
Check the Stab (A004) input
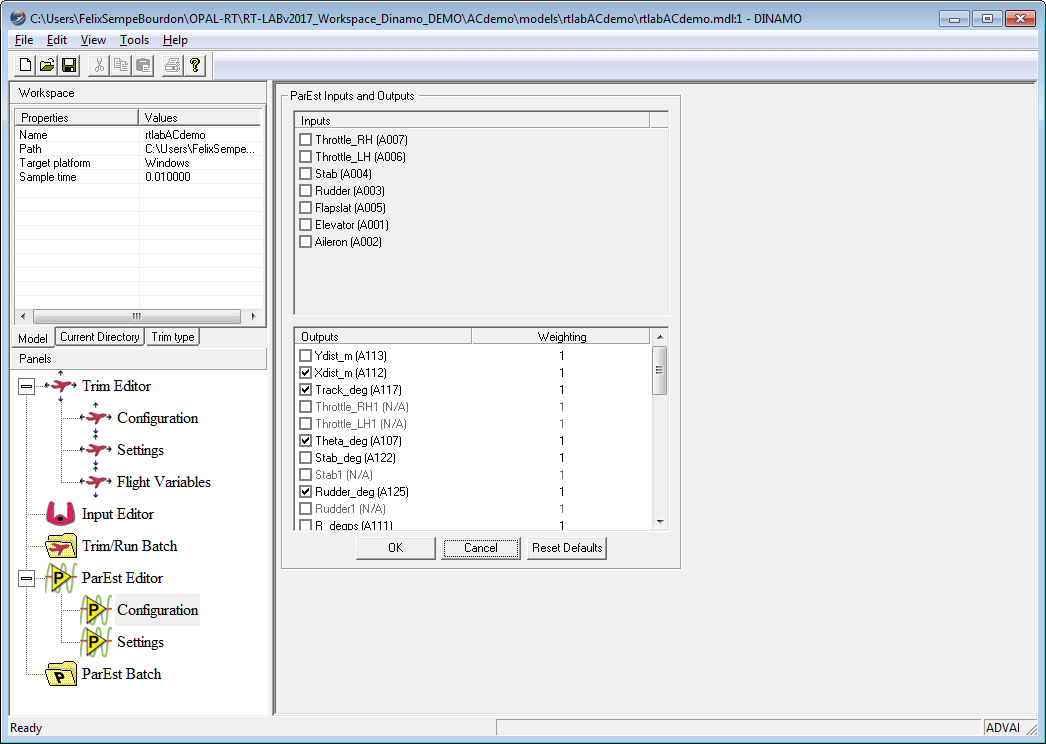click(x=306, y=173)
